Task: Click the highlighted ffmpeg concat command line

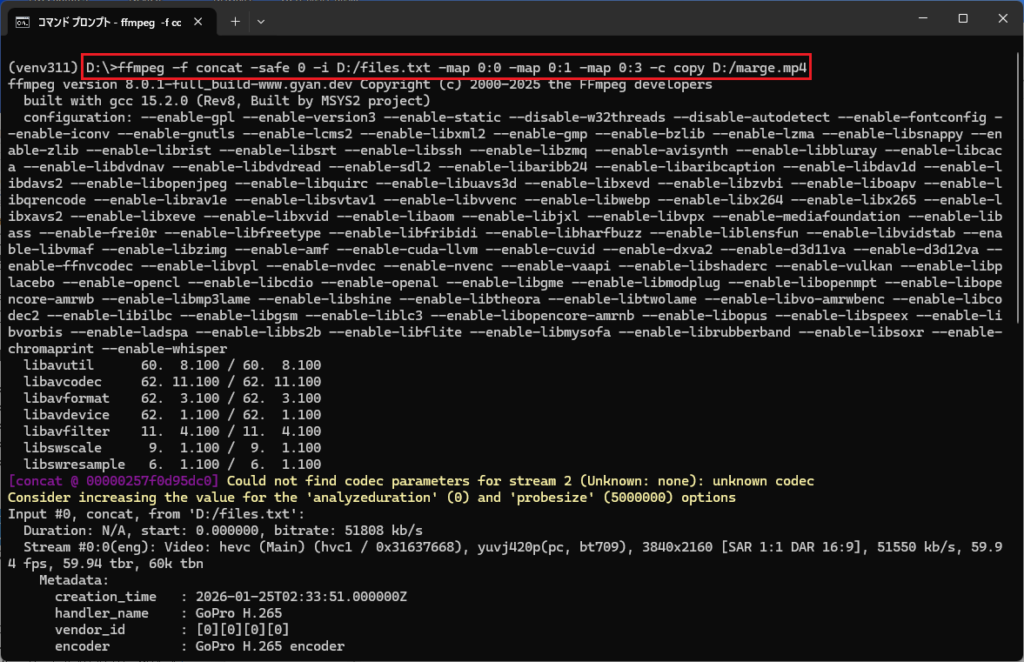Action: coord(446,68)
